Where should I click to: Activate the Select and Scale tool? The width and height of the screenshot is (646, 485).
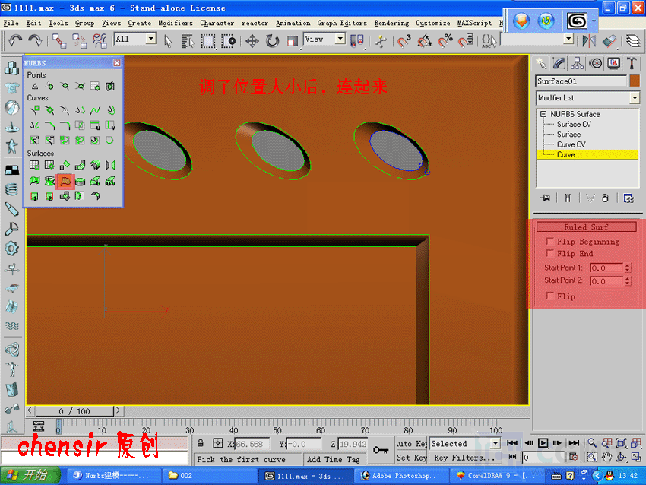(x=292, y=41)
